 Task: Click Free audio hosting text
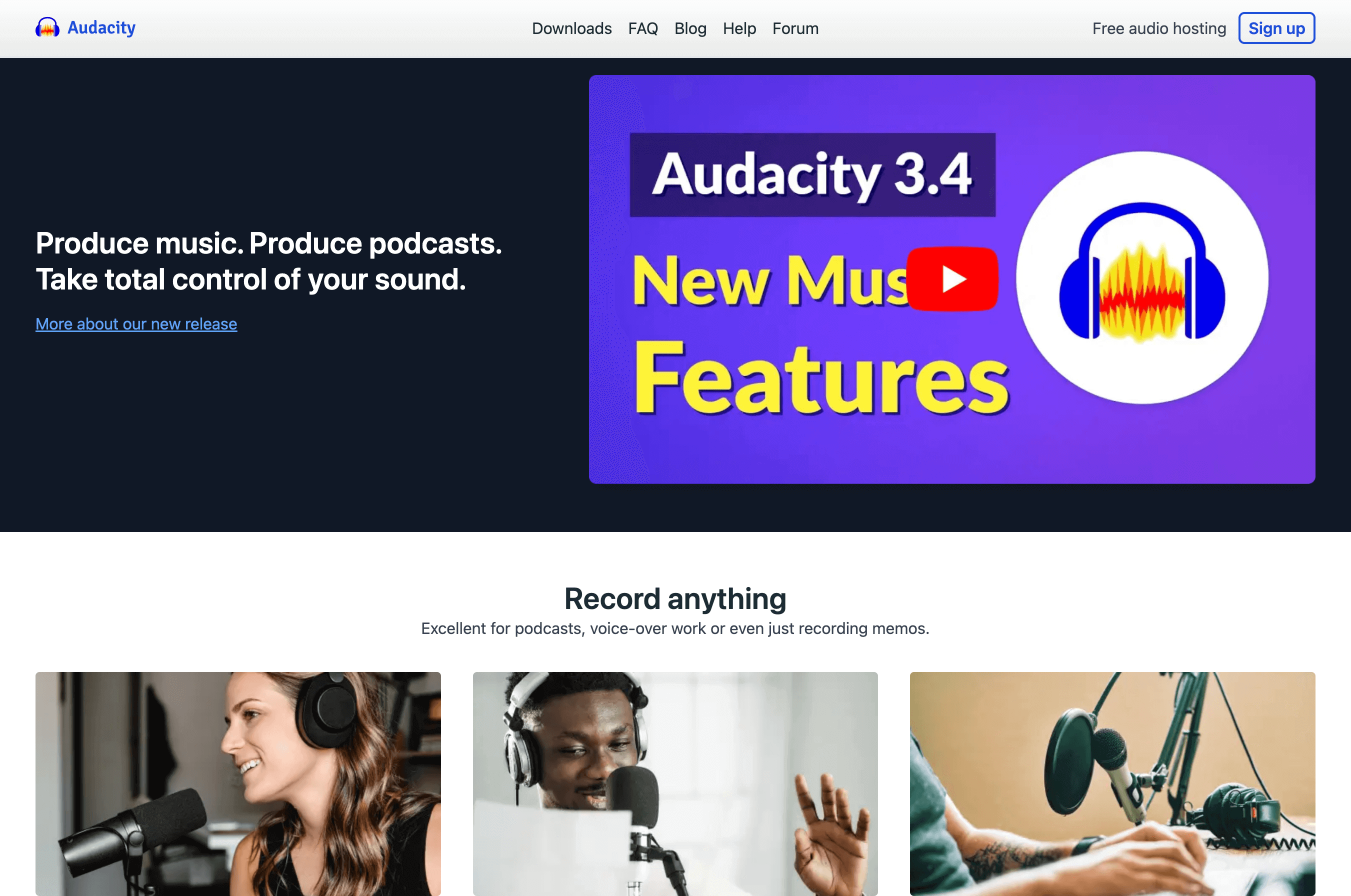(x=1159, y=28)
